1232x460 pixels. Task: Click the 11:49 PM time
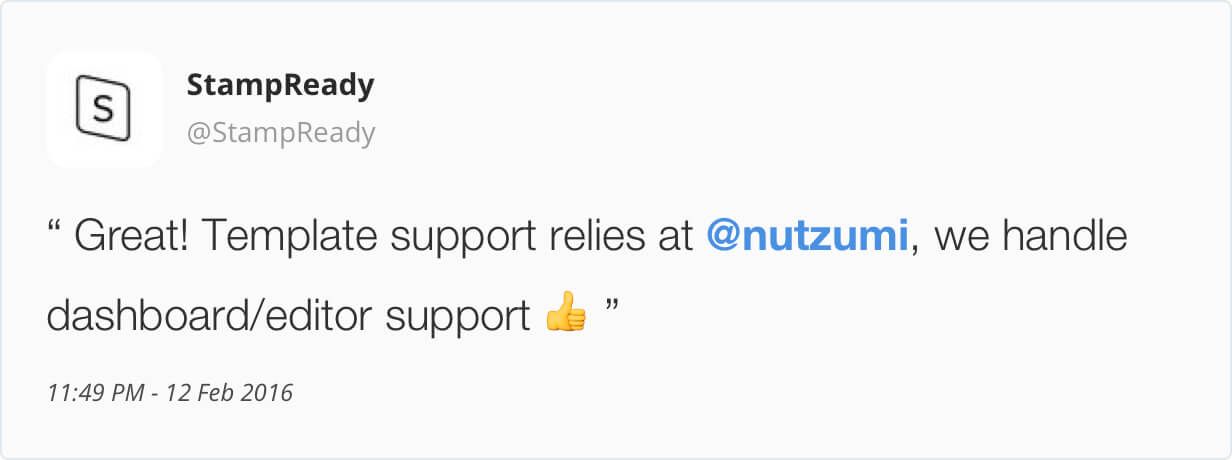point(95,393)
